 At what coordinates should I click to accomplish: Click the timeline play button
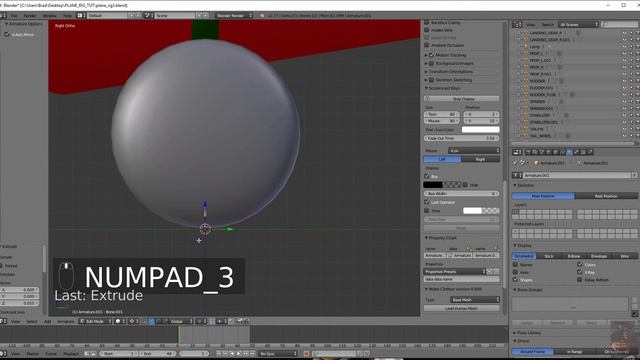239,353
